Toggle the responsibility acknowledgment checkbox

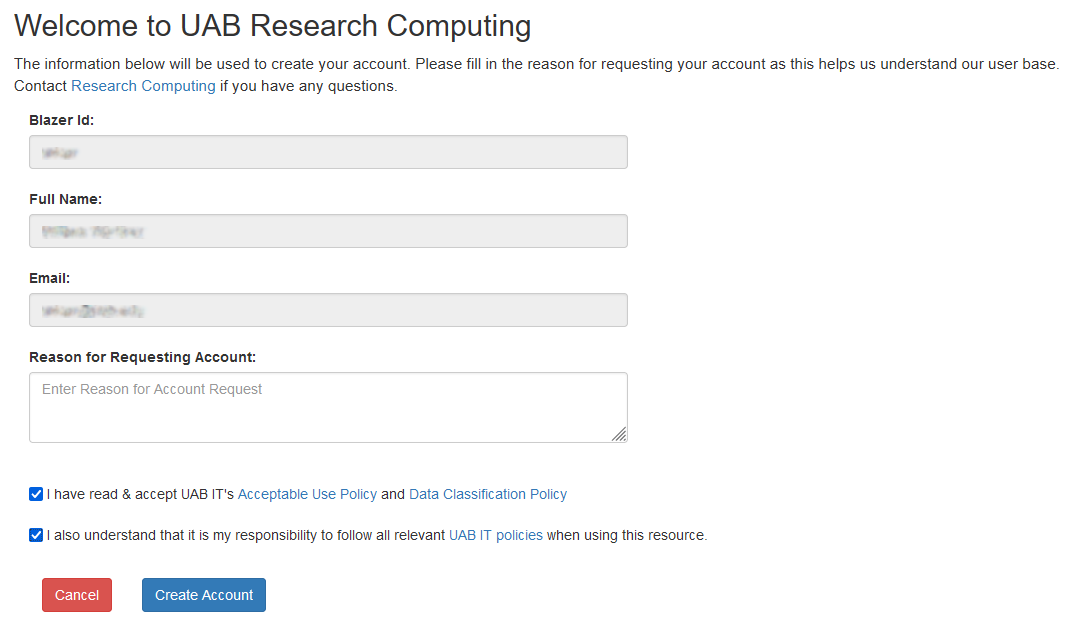(x=37, y=535)
